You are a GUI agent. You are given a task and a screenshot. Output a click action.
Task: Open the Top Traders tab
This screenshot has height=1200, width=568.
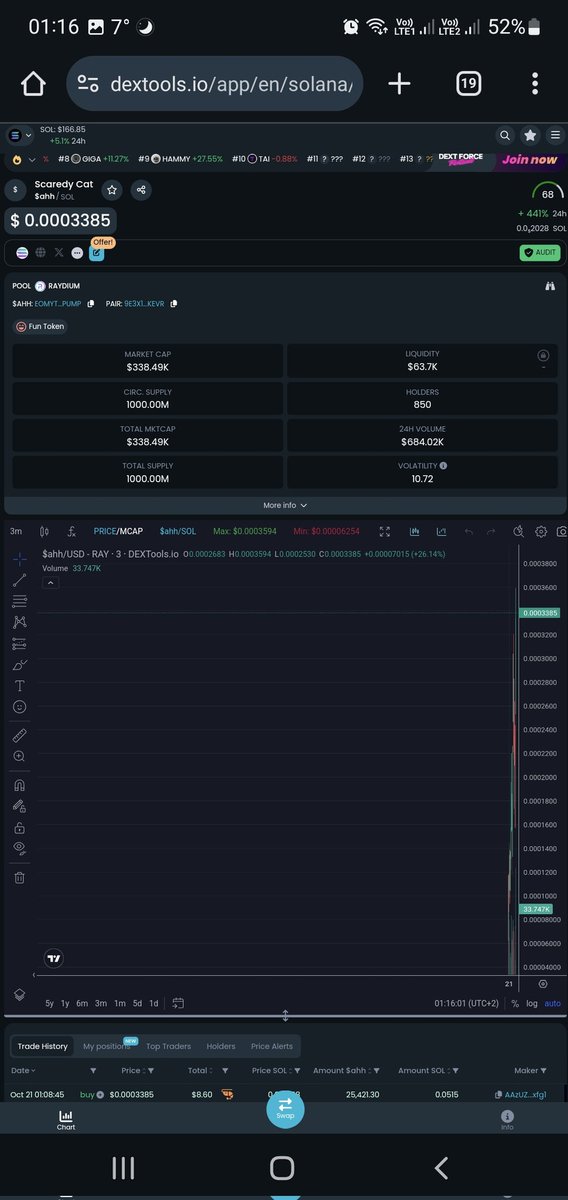168,1046
